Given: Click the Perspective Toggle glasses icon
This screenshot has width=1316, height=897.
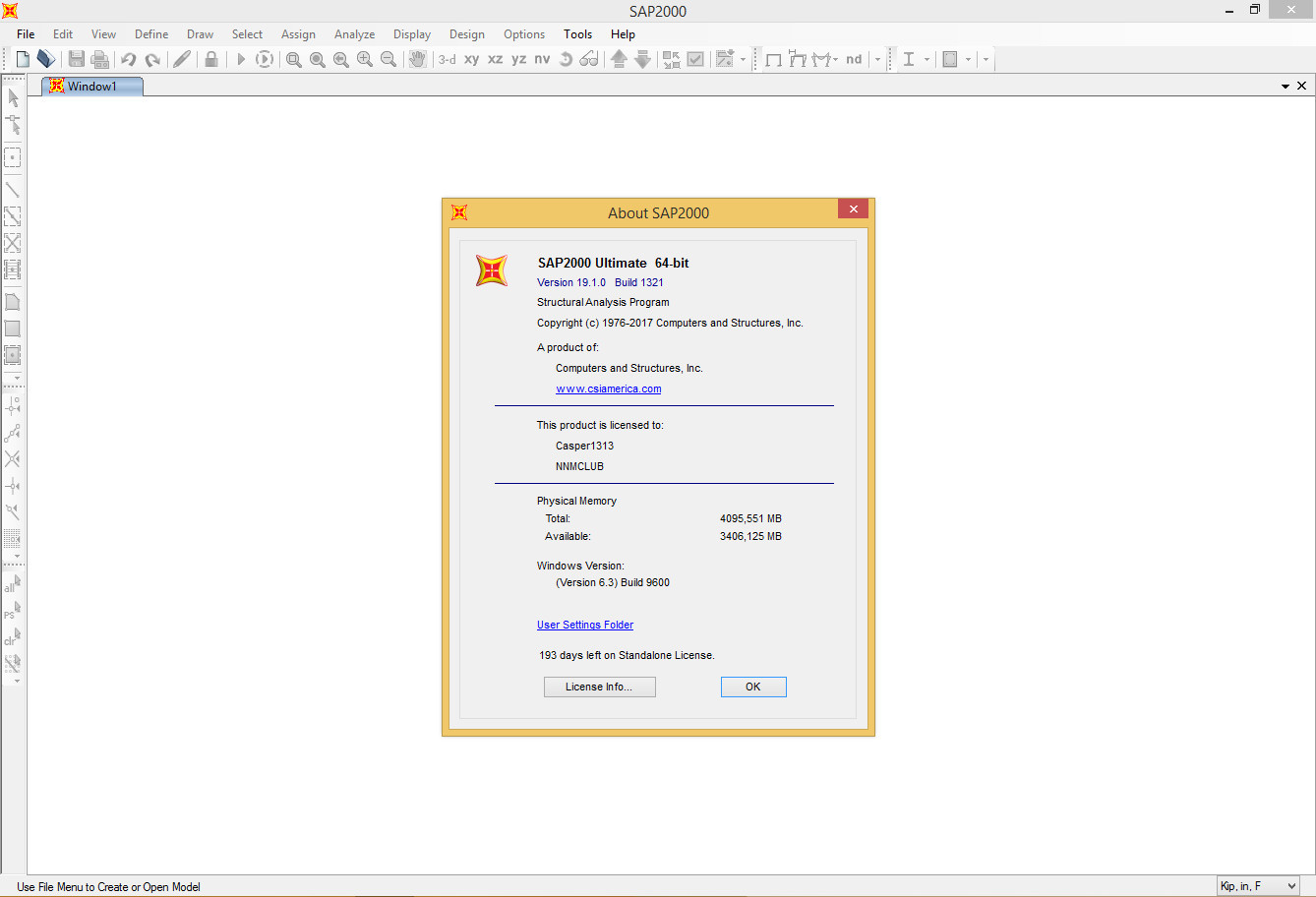Looking at the screenshot, I should [x=589, y=59].
